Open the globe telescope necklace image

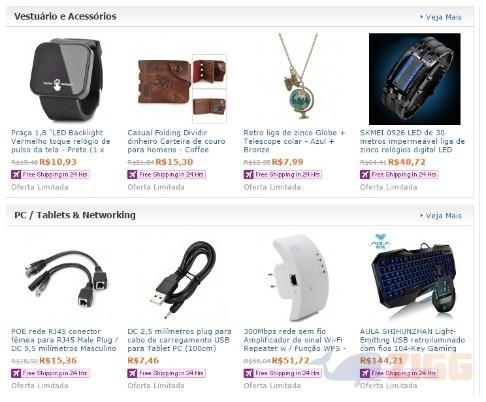298,76
